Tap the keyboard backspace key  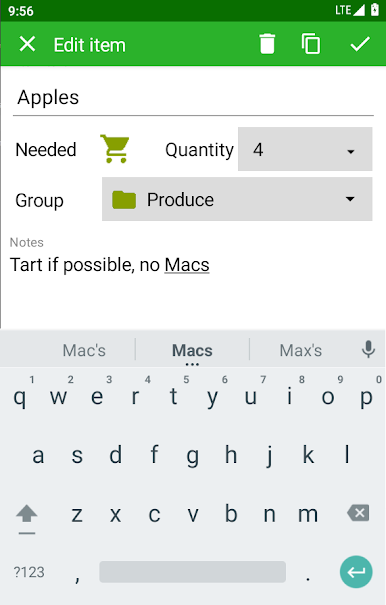coord(358,513)
